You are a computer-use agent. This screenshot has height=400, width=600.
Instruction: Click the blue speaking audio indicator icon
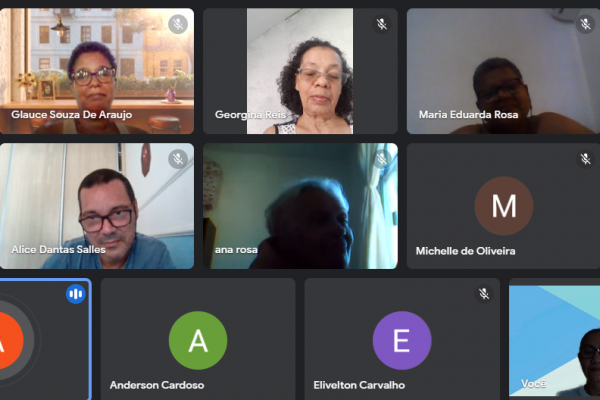pyautogui.click(x=76, y=294)
